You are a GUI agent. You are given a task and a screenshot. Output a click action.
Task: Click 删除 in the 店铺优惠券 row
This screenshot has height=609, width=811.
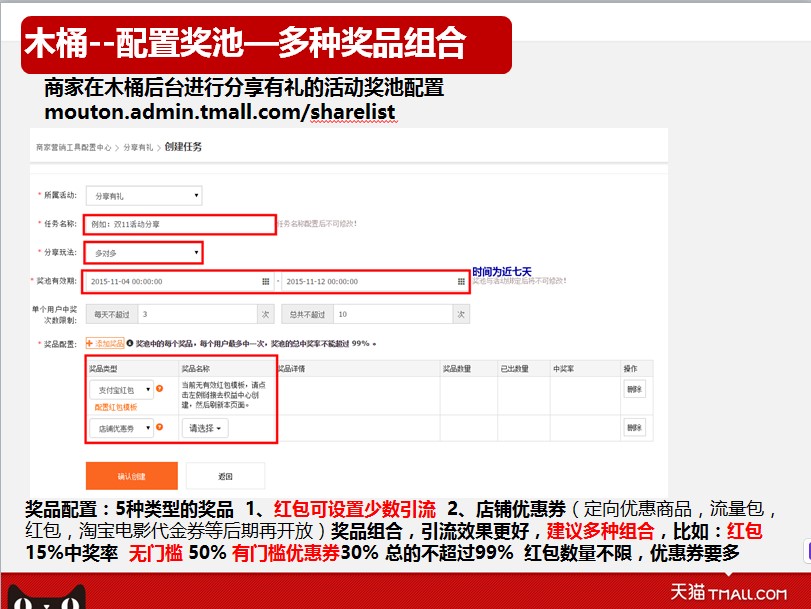point(634,427)
